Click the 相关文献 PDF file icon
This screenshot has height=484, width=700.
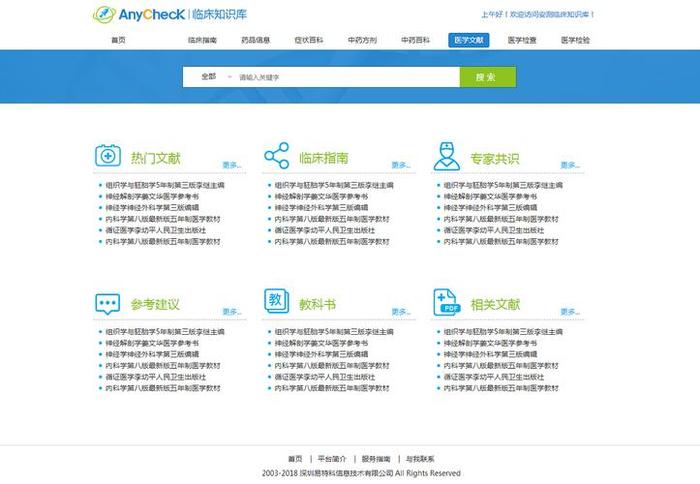[x=446, y=302]
